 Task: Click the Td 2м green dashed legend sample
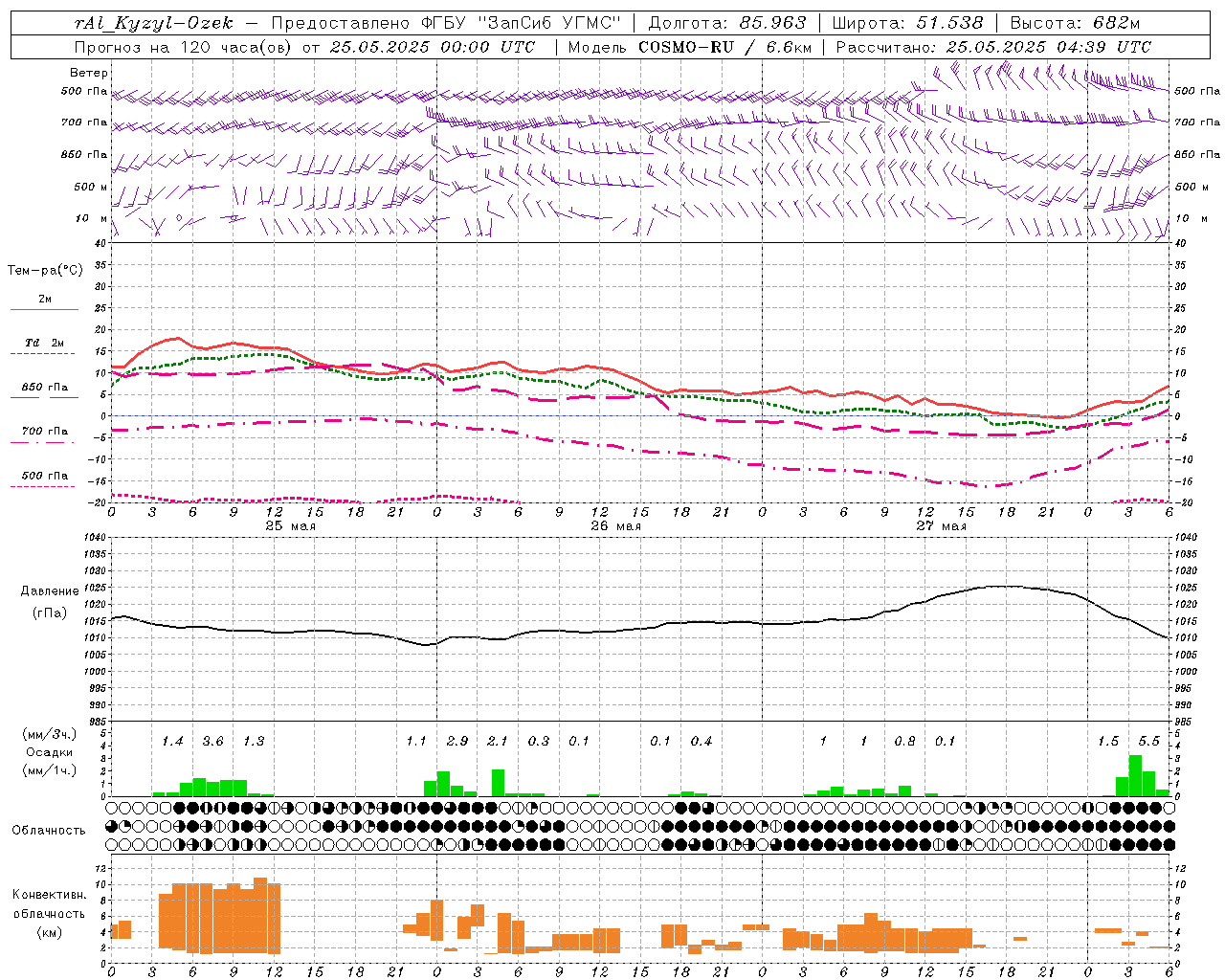tap(42, 353)
